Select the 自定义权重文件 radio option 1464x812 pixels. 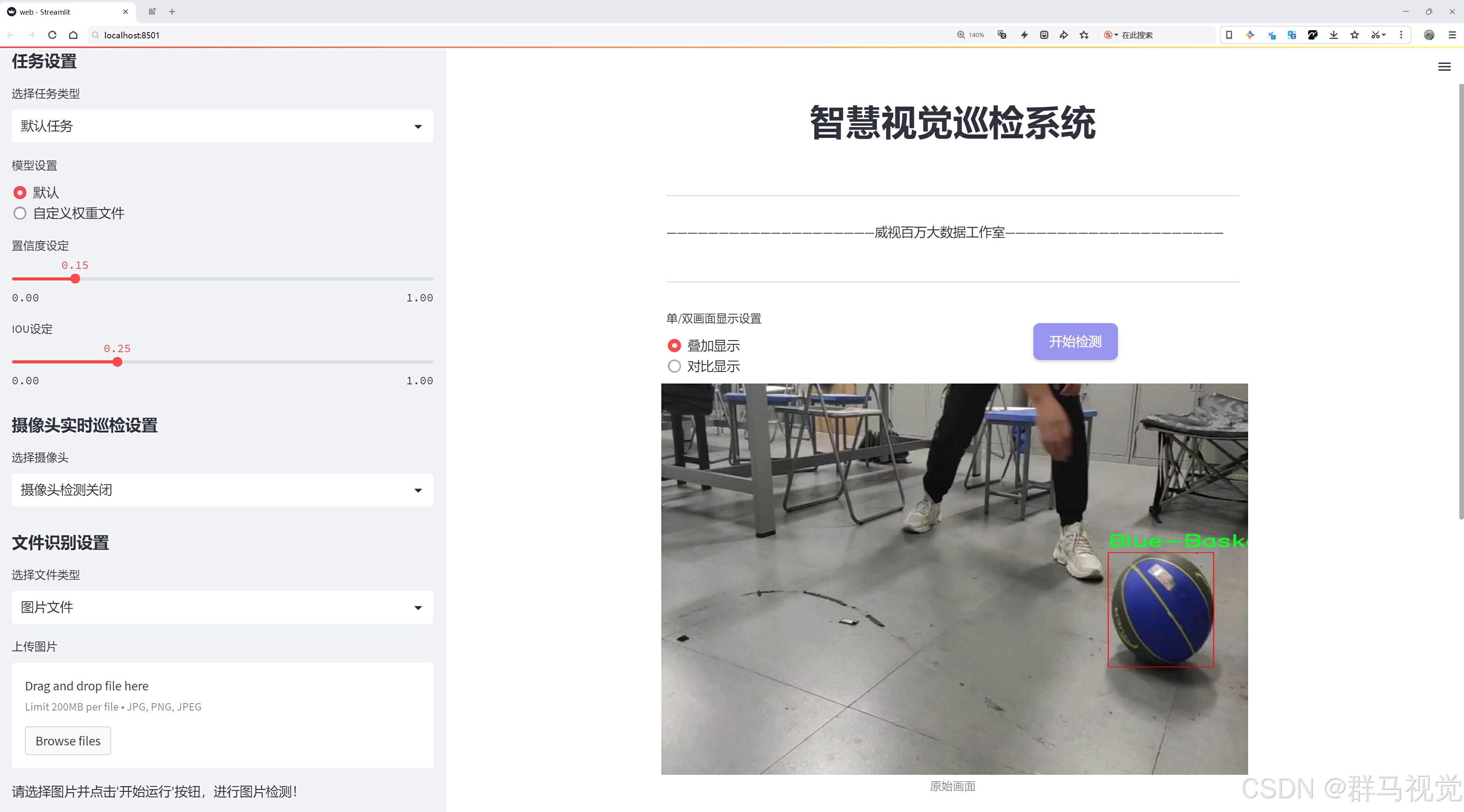click(20, 213)
